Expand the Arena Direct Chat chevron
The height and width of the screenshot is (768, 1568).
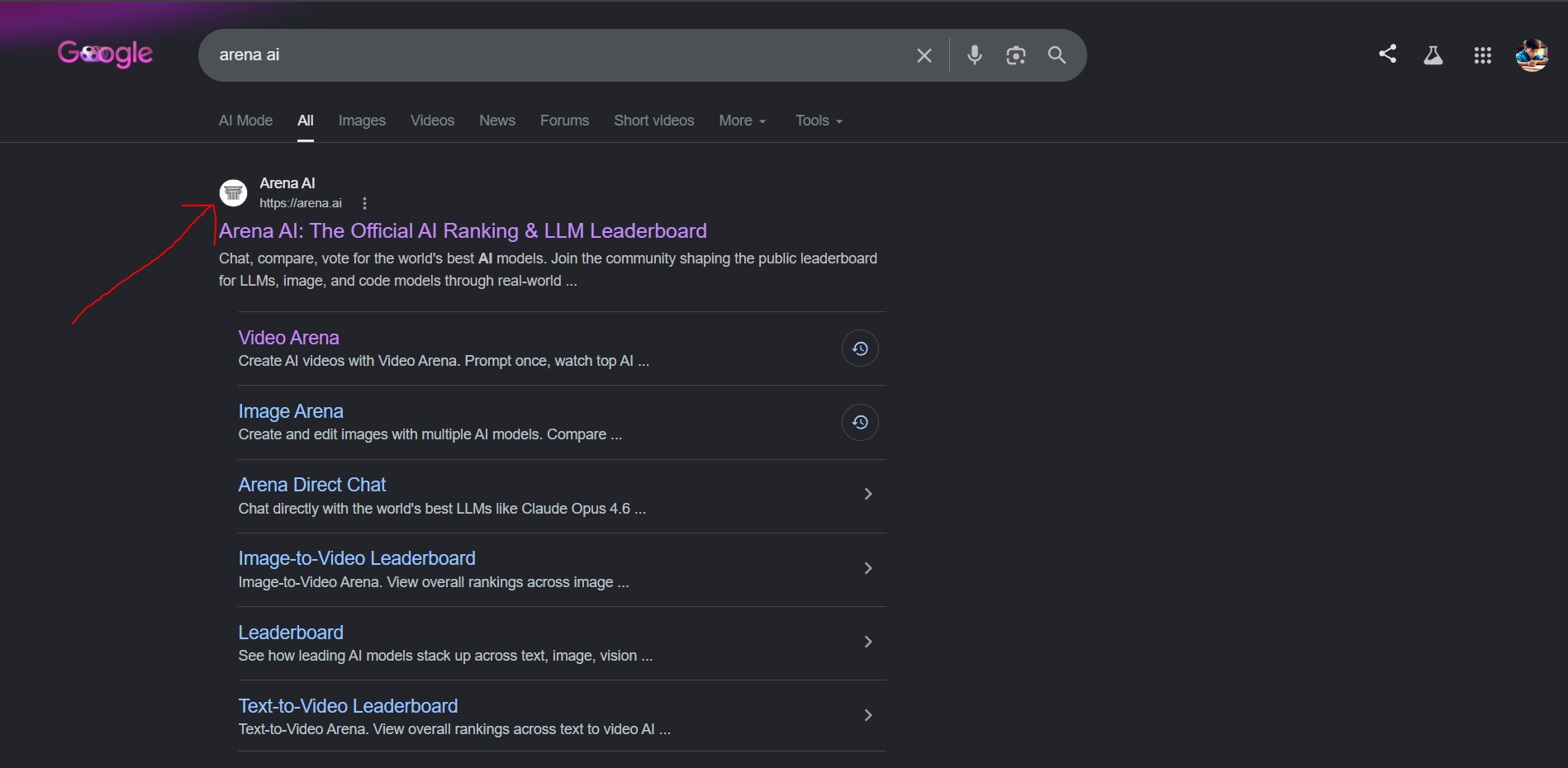[867, 494]
